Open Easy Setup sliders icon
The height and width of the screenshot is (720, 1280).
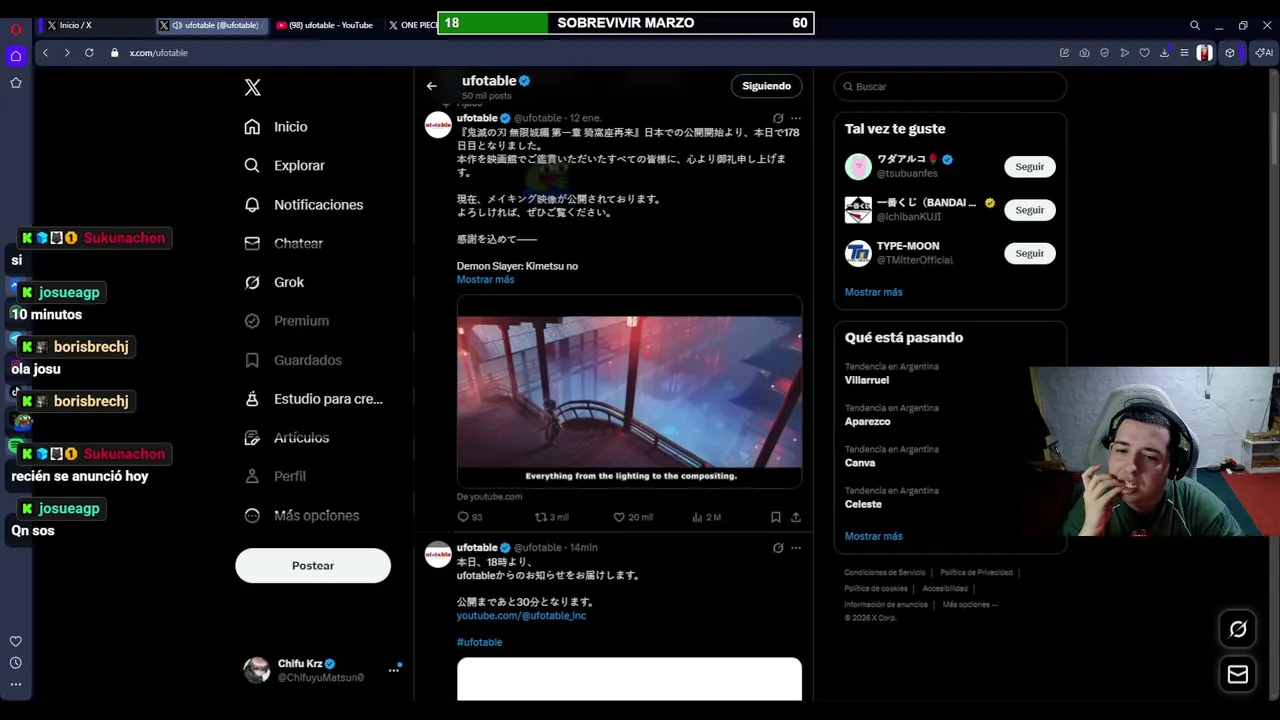point(1184,53)
